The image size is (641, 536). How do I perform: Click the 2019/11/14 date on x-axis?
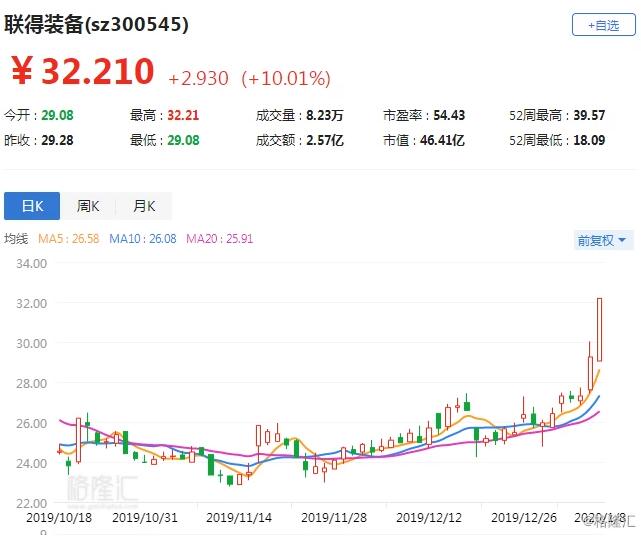239,518
